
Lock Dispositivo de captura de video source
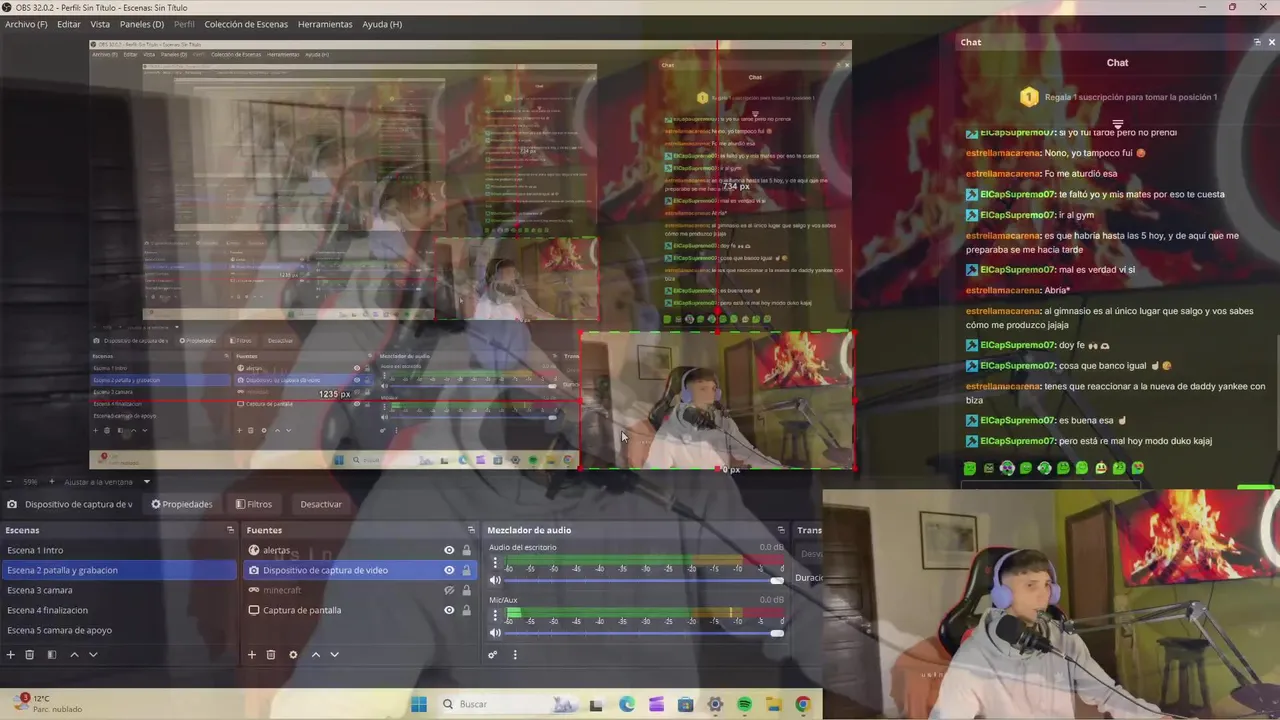click(x=466, y=570)
